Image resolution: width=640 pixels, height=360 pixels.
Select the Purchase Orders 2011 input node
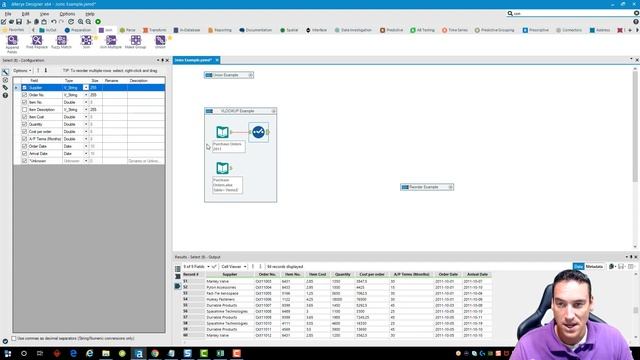(222, 132)
